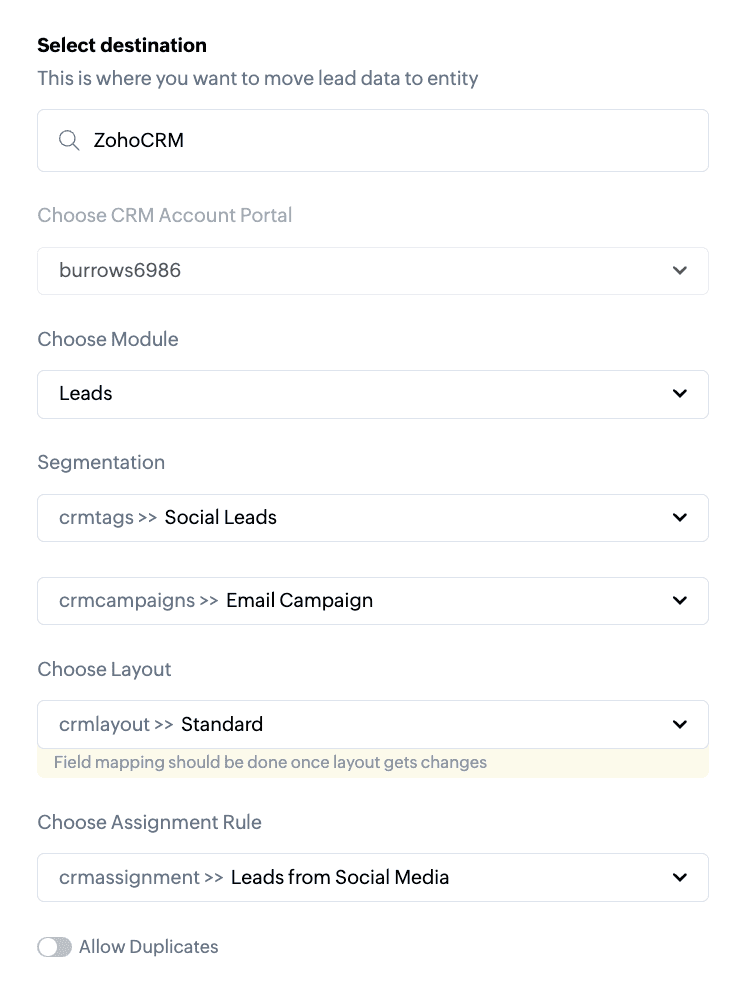The width and height of the screenshot is (746, 1002).
Task: Click the chevron arrow beside Email Campaign
Action: [680, 601]
